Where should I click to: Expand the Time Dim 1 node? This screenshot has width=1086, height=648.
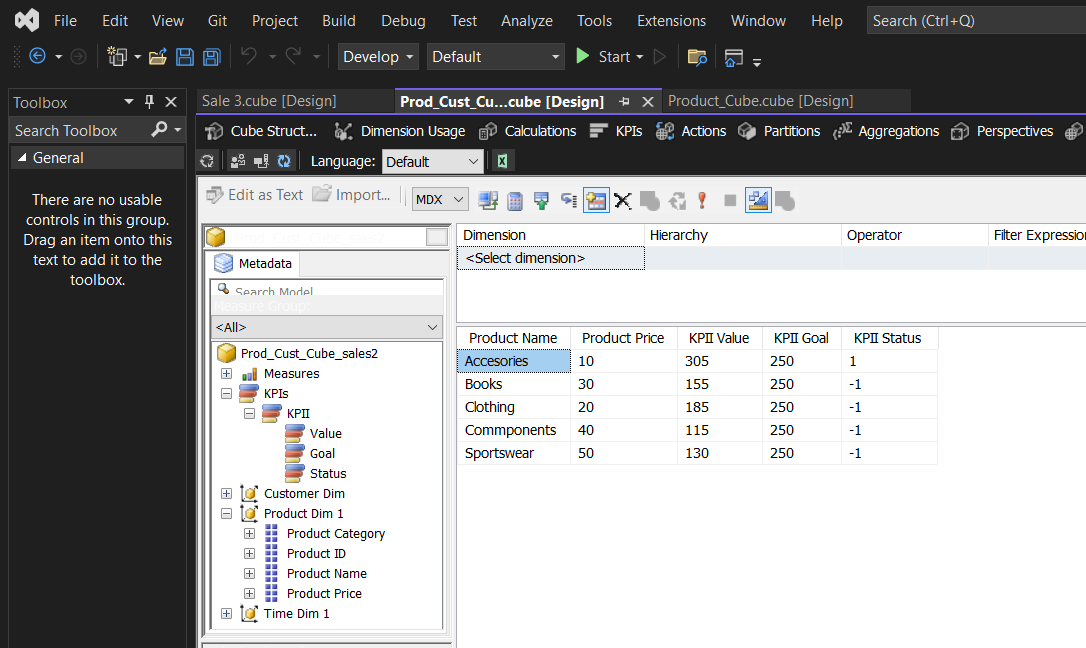(x=226, y=613)
